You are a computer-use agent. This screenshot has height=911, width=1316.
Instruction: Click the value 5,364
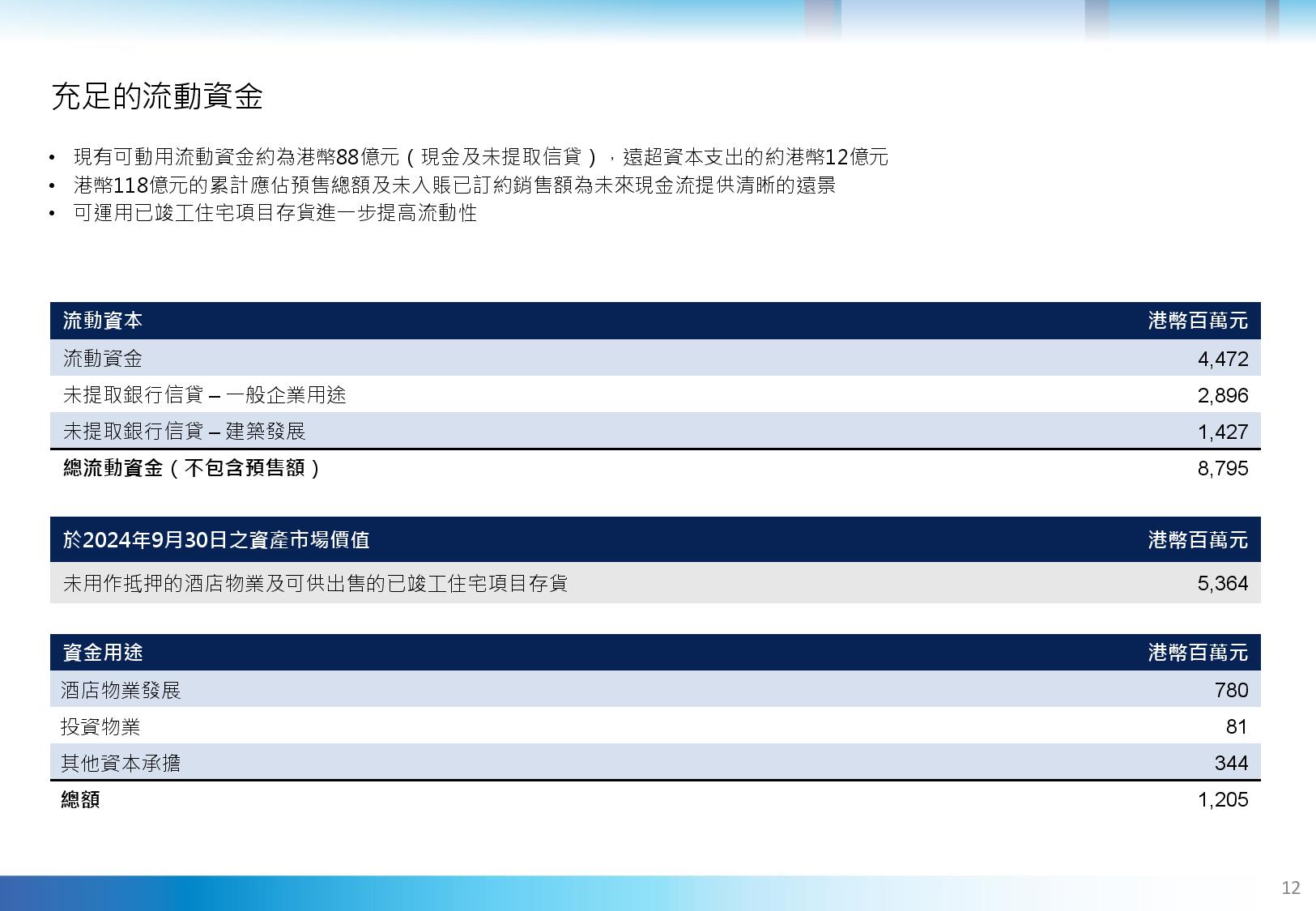pos(1223,583)
